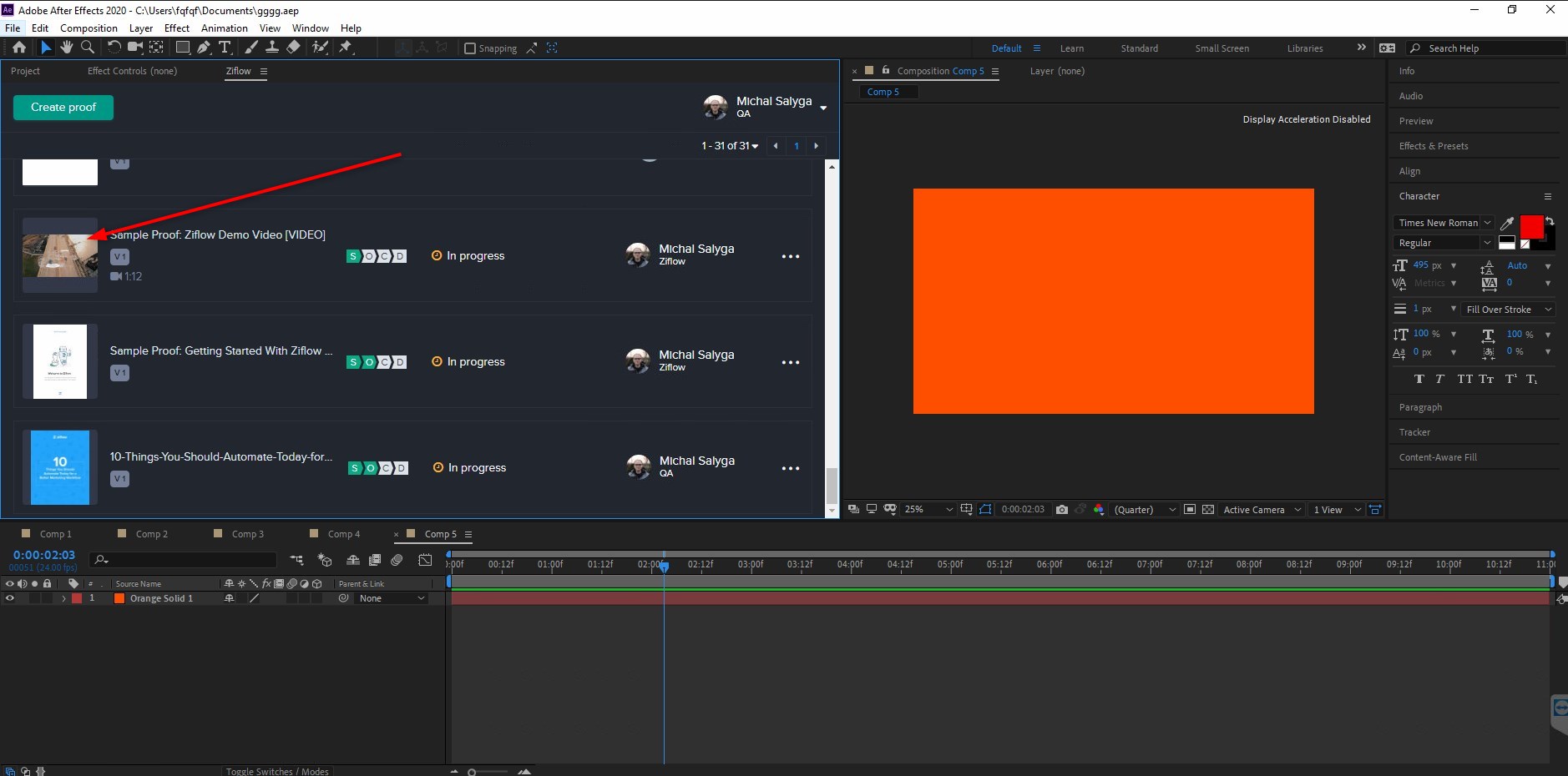This screenshot has width=1568, height=776.
Task: Take snapshot with camera icon
Action: pyautogui.click(x=1061, y=510)
